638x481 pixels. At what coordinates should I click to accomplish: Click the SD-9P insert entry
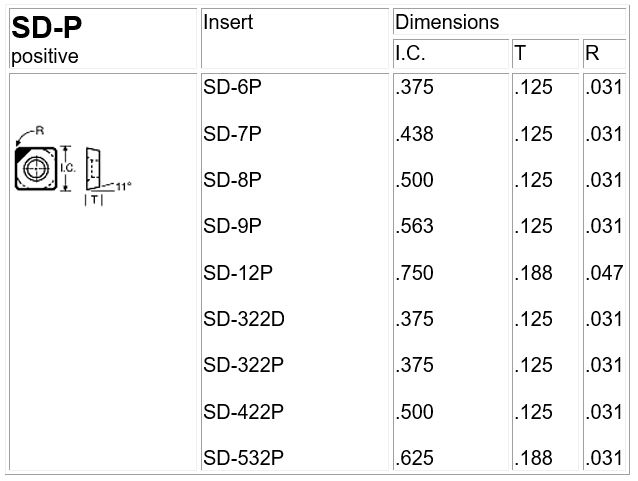[x=233, y=226]
